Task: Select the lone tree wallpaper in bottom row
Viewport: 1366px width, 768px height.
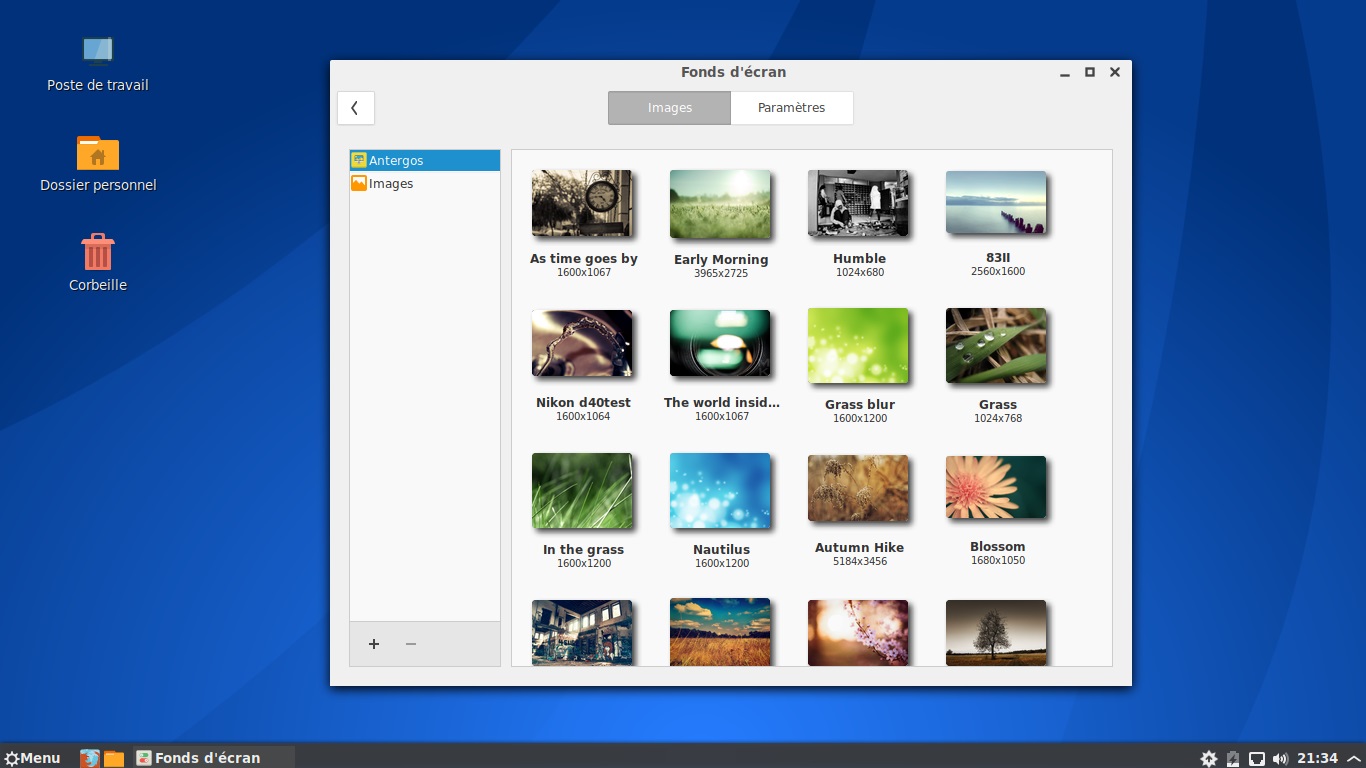Action: click(996, 632)
